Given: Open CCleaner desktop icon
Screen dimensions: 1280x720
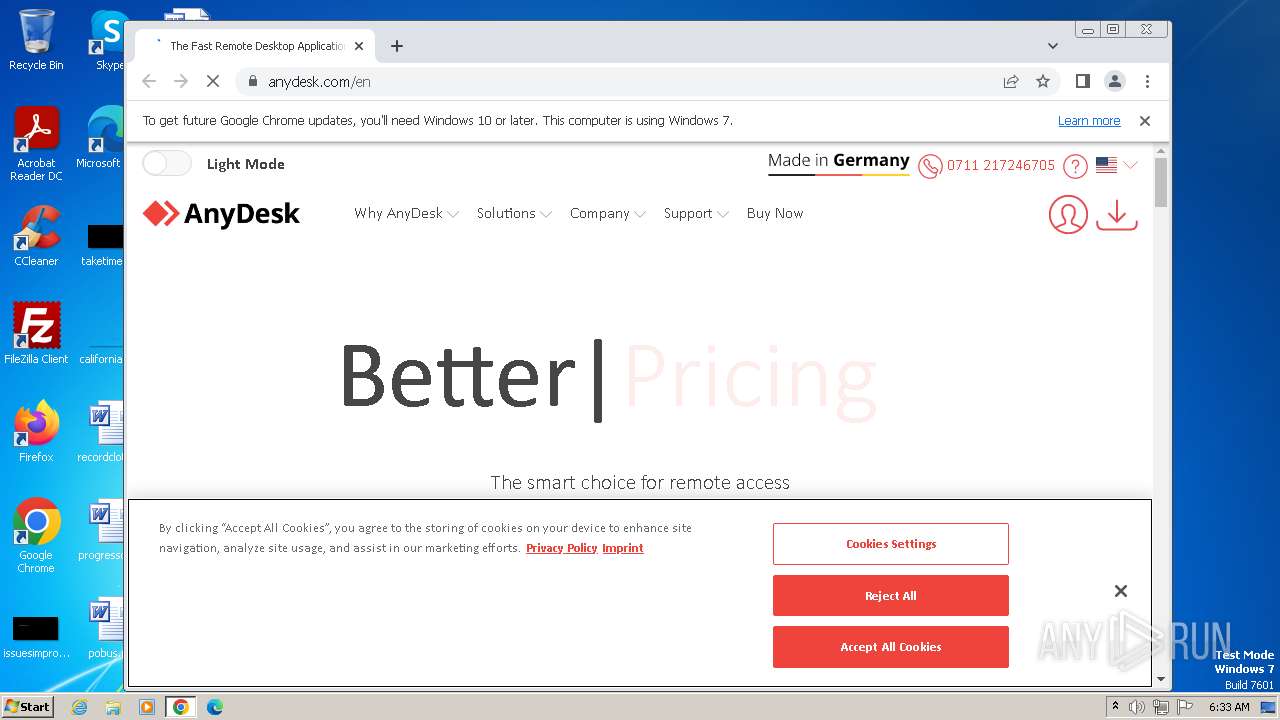Looking at the screenshot, I should pos(36,236).
